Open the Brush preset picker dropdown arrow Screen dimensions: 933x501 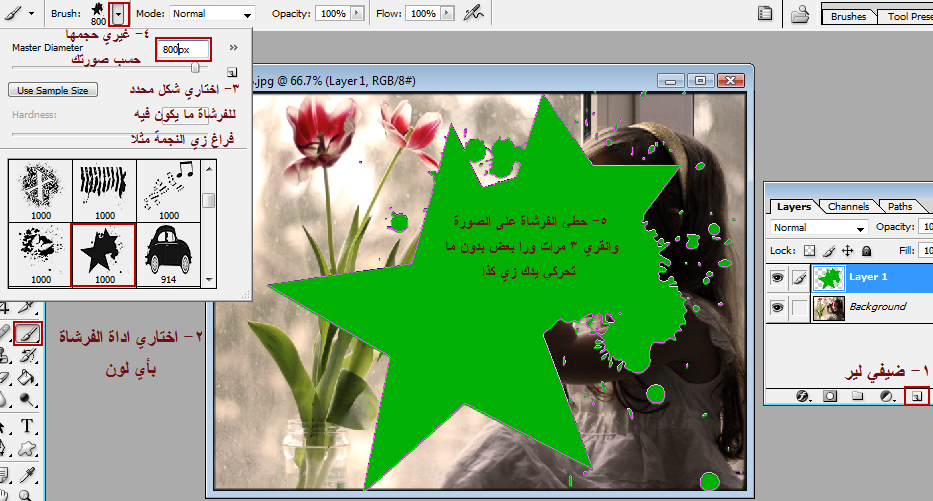(119, 15)
